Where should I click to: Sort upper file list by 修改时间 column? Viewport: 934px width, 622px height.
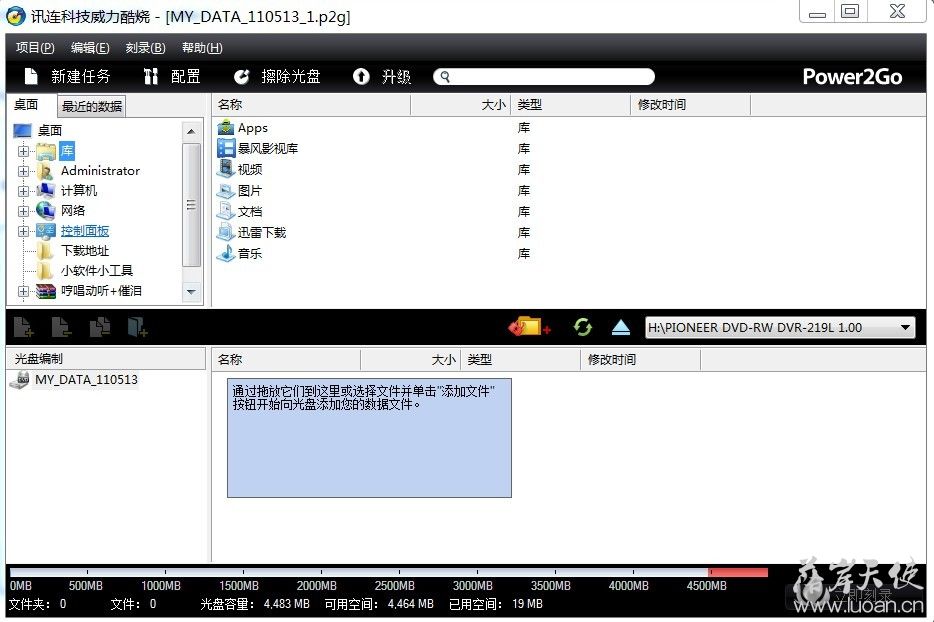(690, 105)
